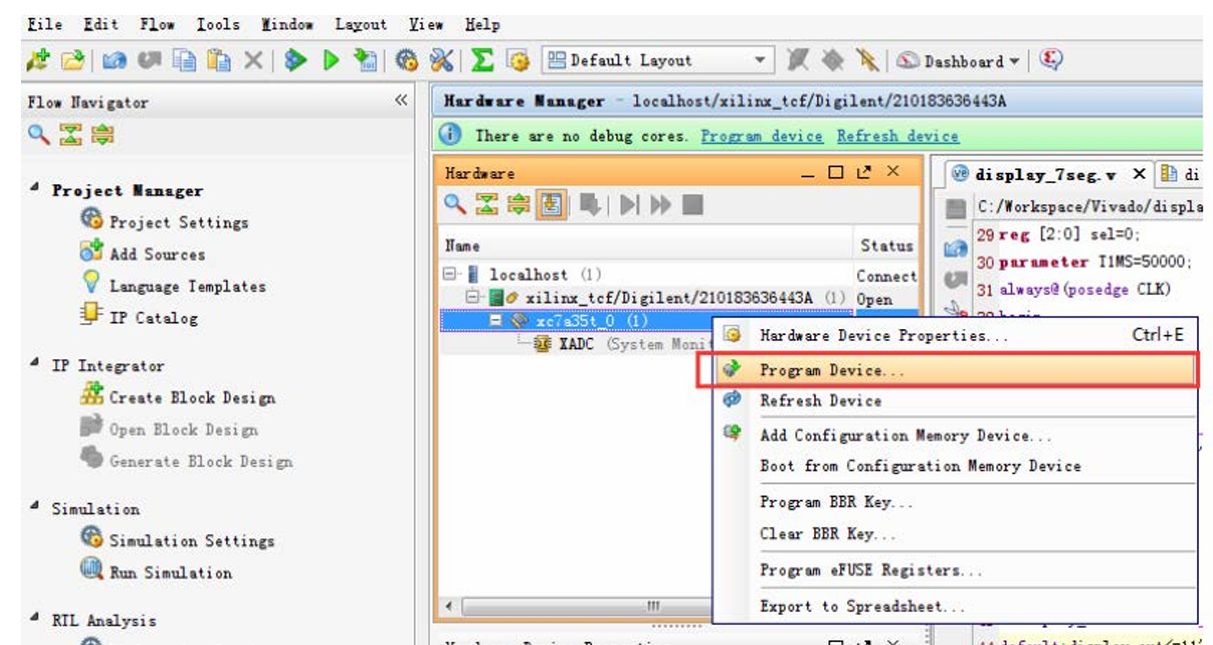Open Project Settings in Flow Navigator

point(165,222)
